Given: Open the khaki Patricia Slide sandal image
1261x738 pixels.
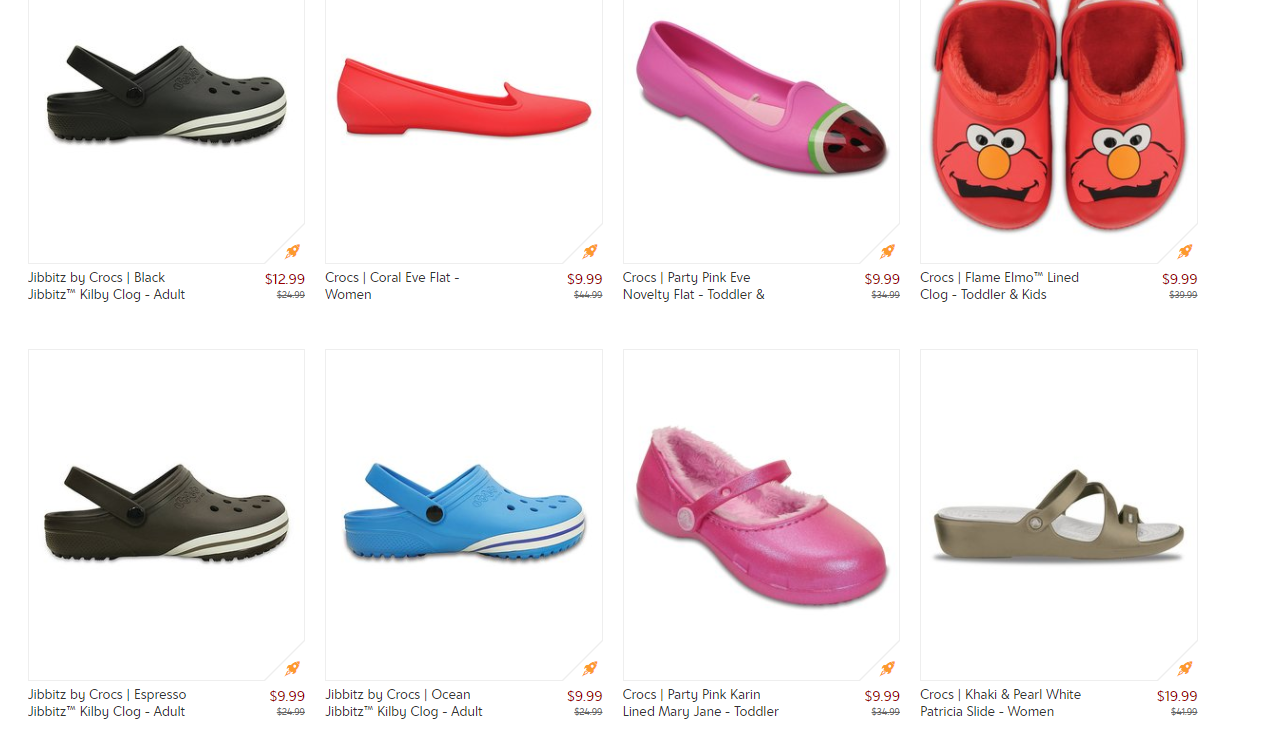Looking at the screenshot, I should (x=1059, y=515).
